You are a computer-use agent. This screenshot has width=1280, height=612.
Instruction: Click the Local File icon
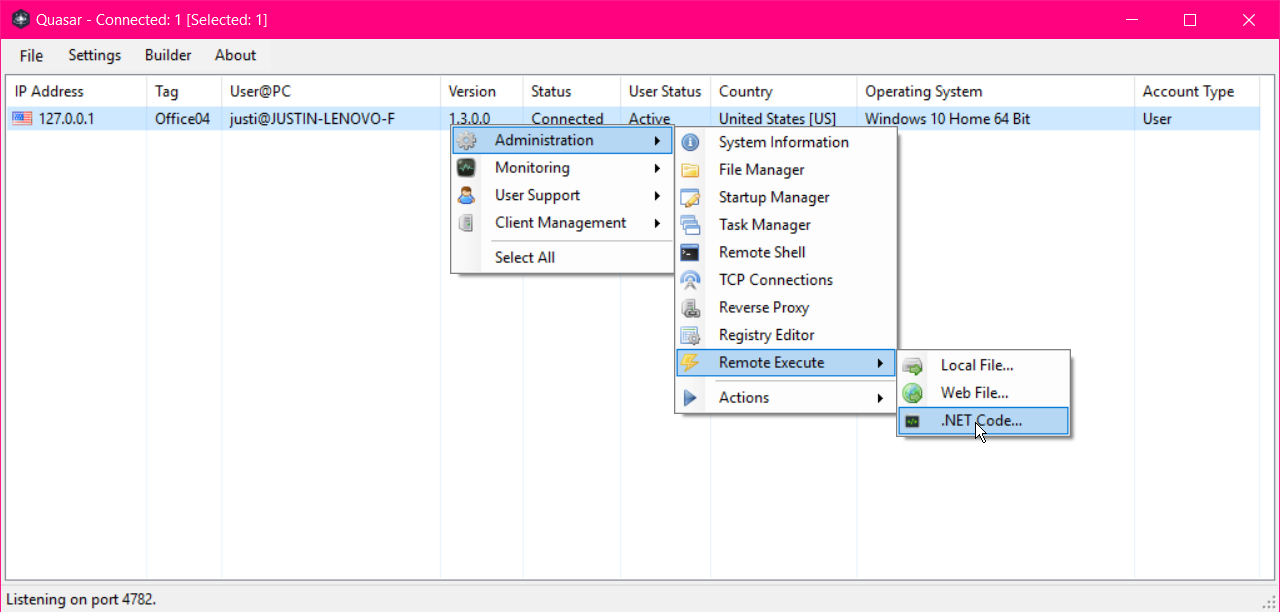[912, 366]
